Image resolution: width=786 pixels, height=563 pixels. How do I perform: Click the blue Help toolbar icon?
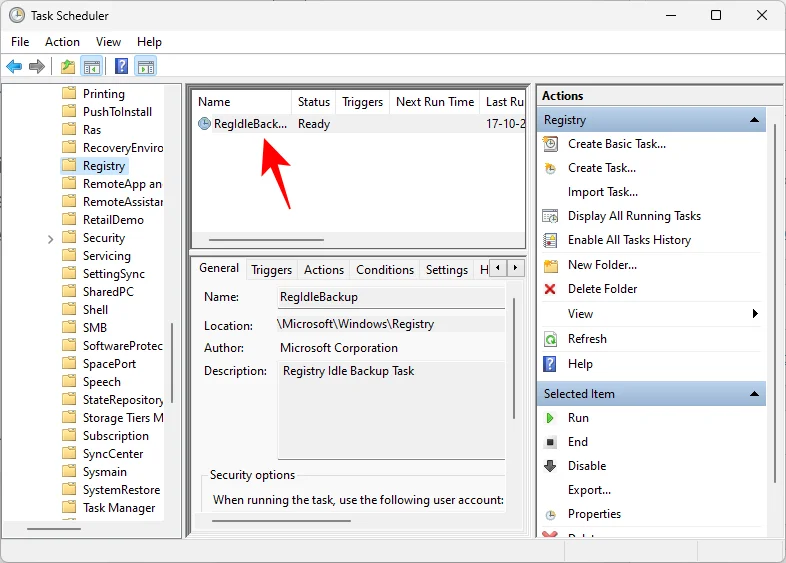pyautogui.click(x=120, y=67)
